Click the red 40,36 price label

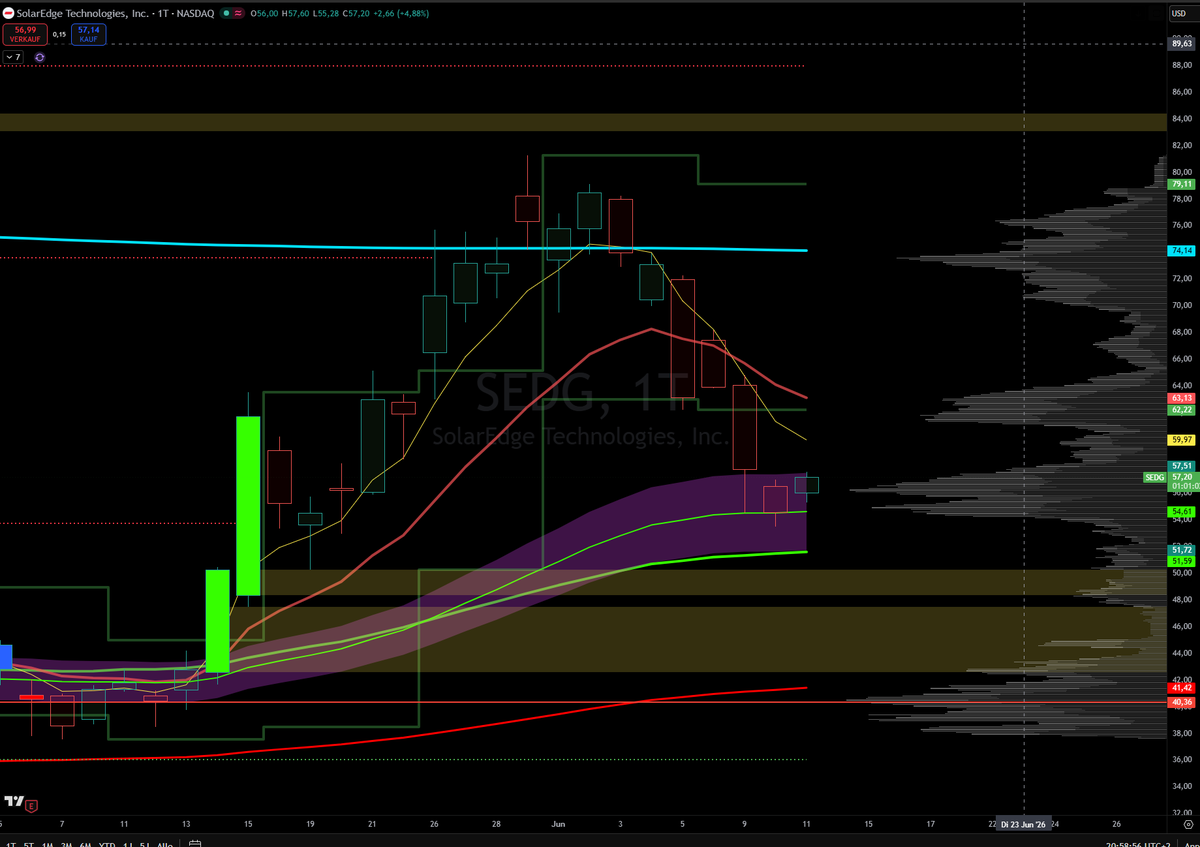1181,702
